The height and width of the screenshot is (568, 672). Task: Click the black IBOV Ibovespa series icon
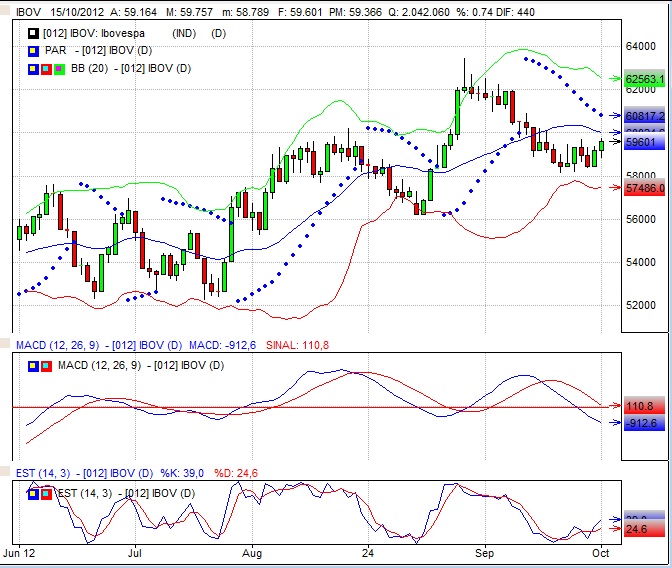pos(34,33)
